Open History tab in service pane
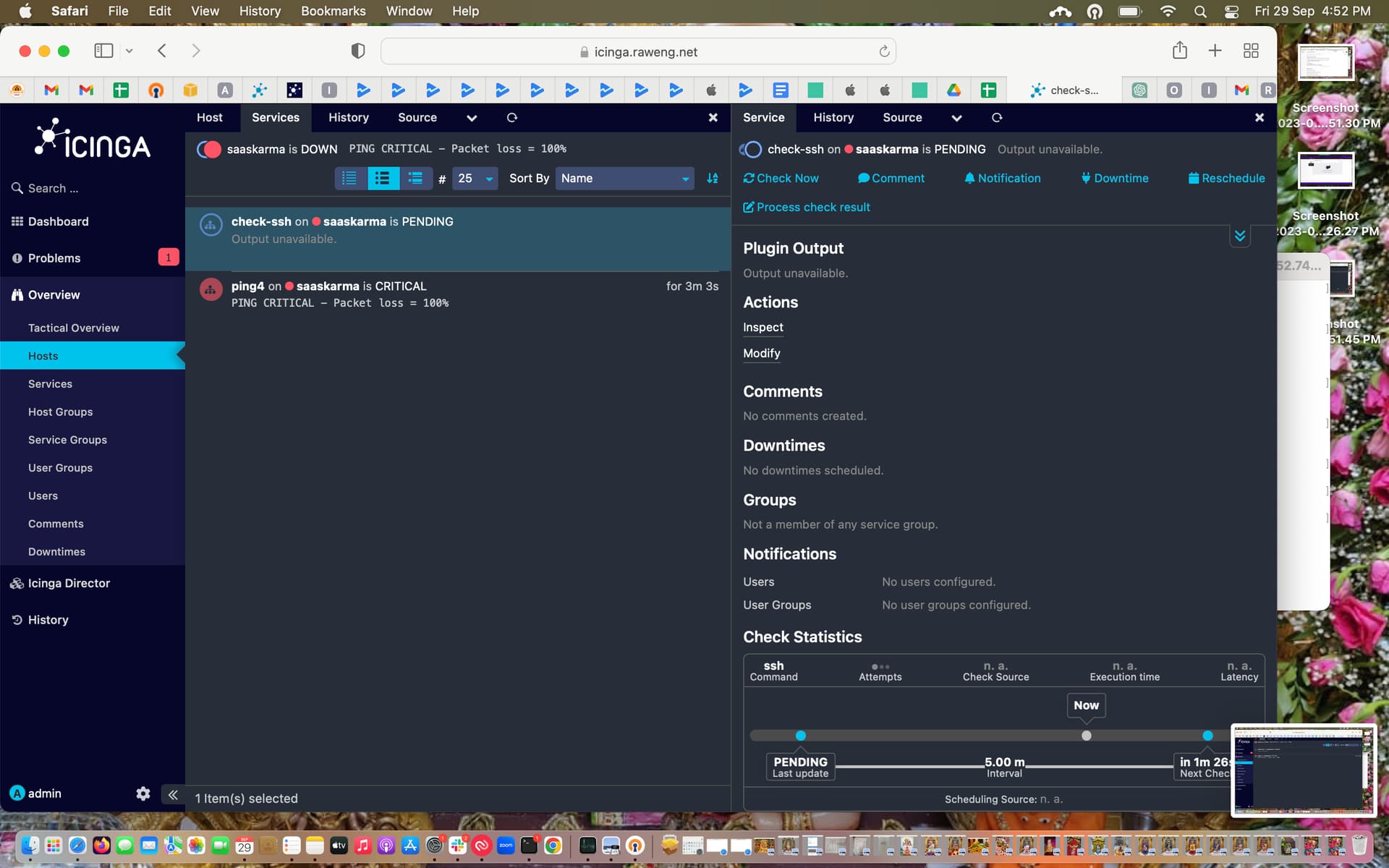Screen dimensions: 1389x868 [833, 117]
